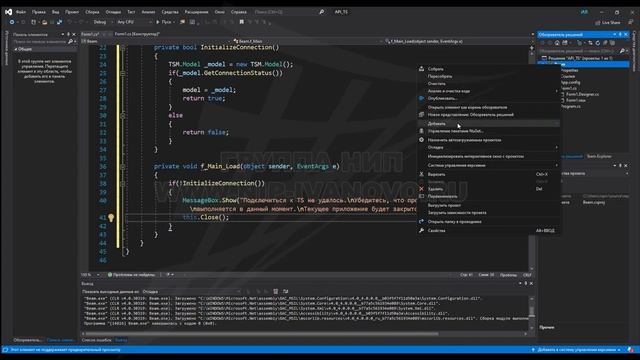Click the Solution Explorer refresh icon

pyautogui.click(x=598, y=42)
